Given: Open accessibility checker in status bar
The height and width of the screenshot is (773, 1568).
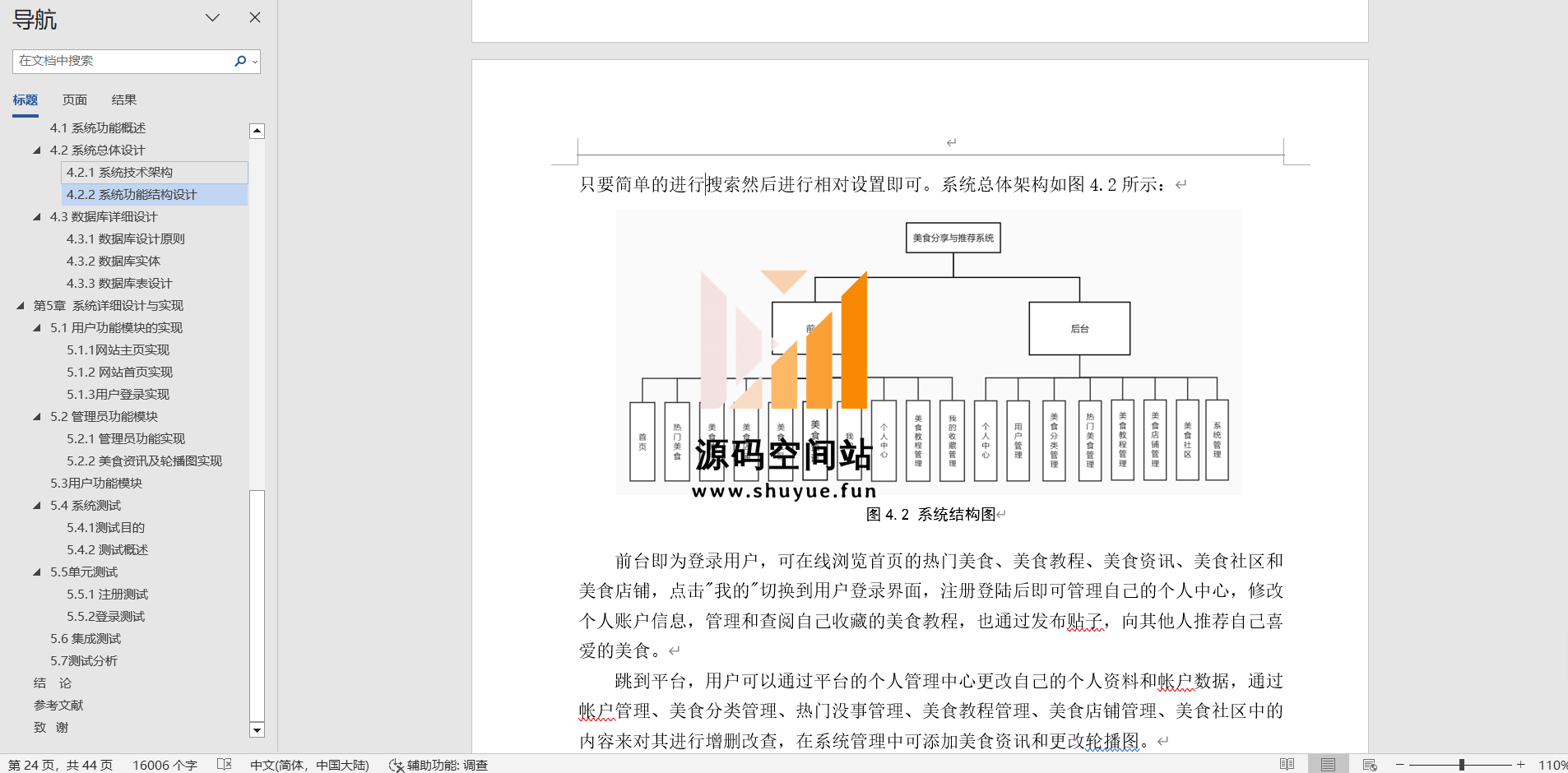Looking at the screenshot, I should [x=438, y=765].
